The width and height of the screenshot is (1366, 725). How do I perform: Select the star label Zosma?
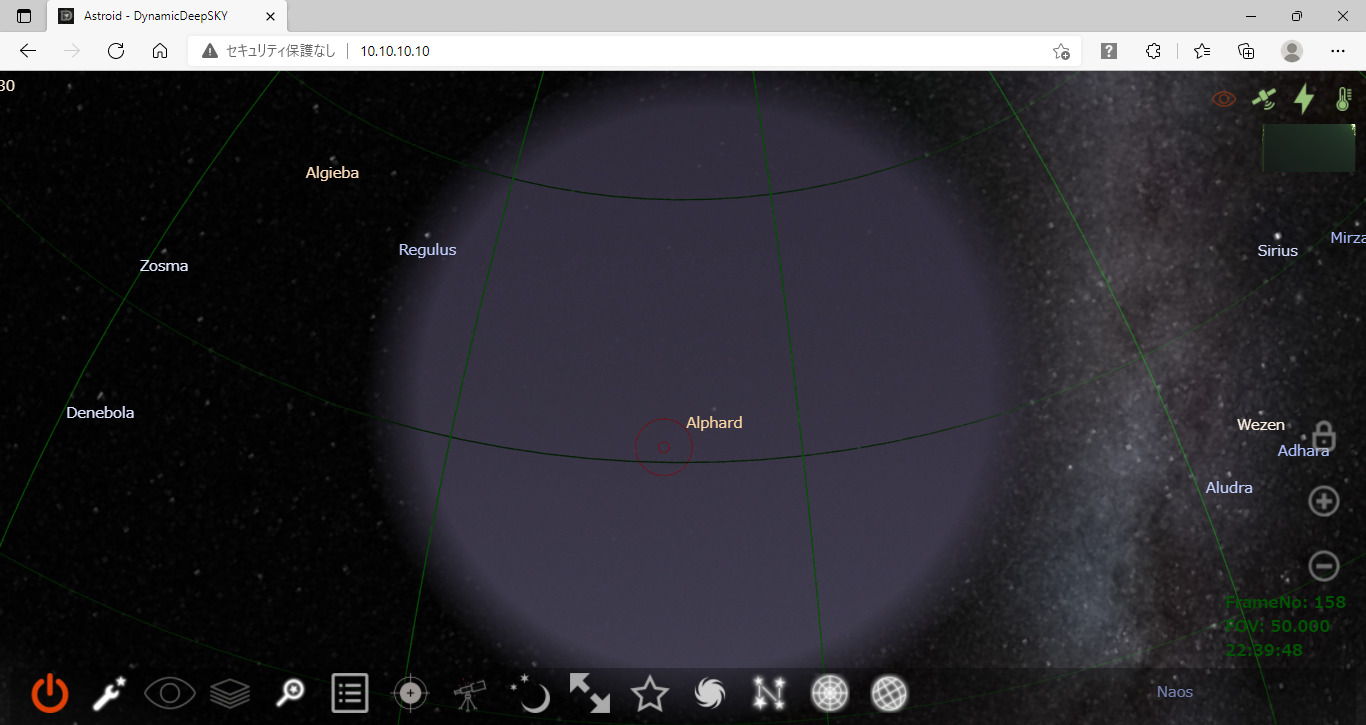164,266
